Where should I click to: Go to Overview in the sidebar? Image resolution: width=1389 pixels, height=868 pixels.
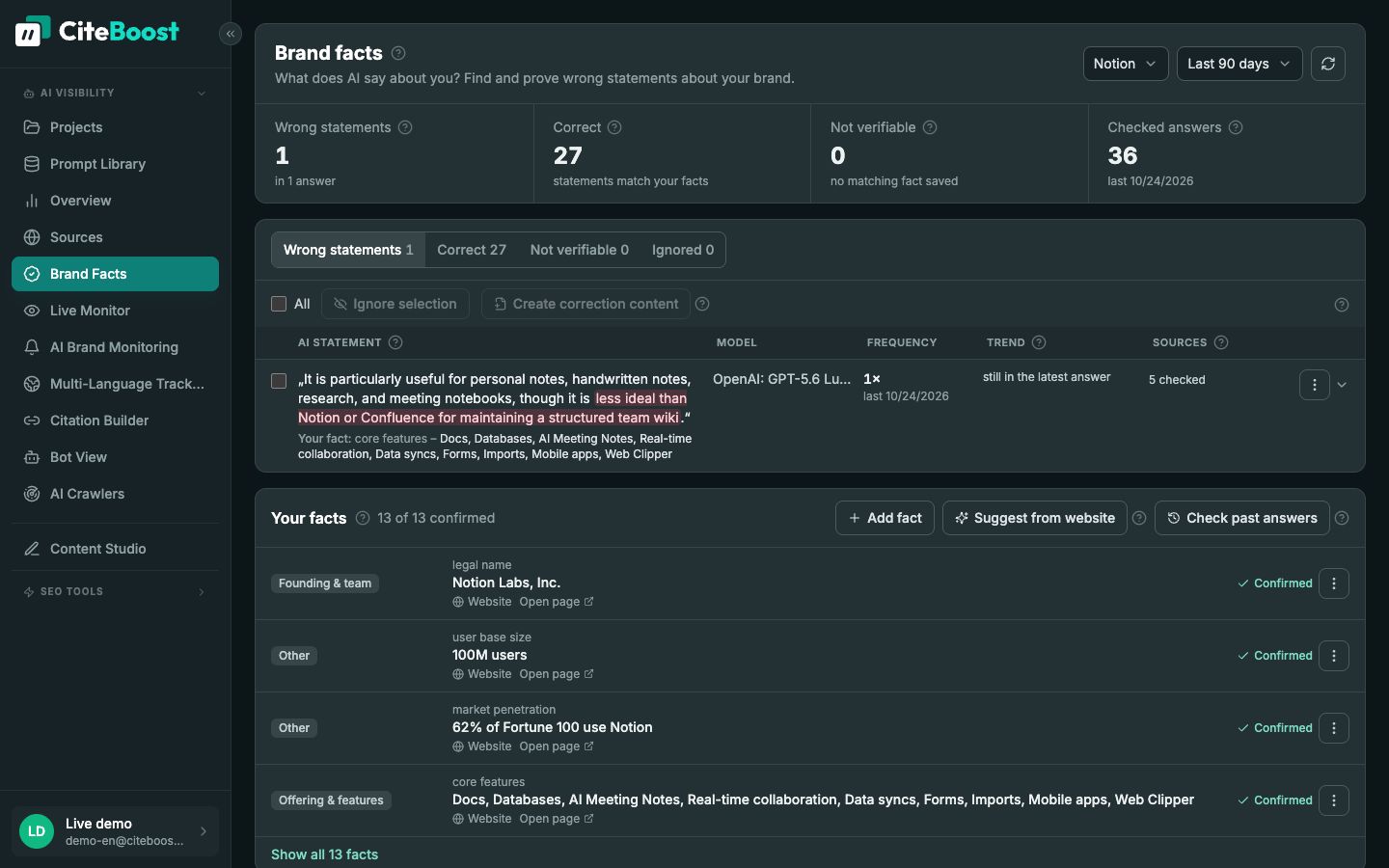115,201
